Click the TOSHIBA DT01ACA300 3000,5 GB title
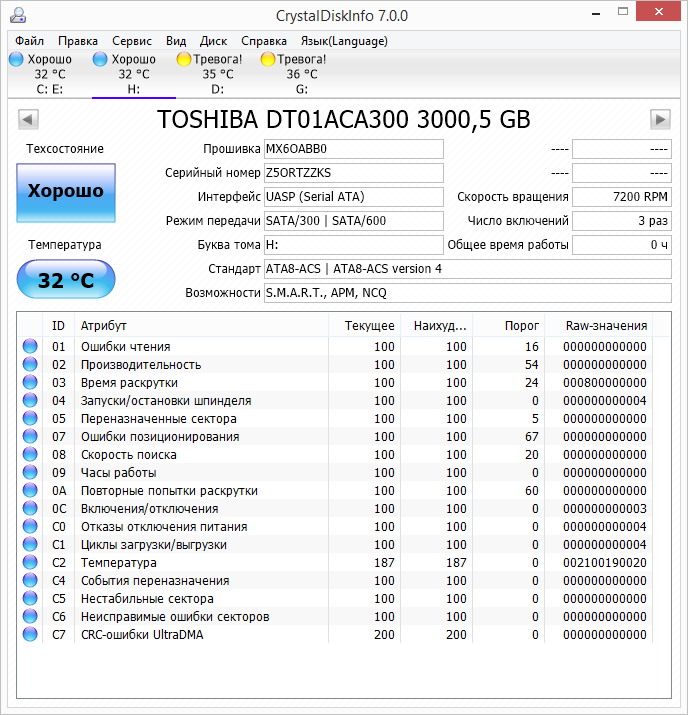 pyautogui.click(x=344, y=119)
